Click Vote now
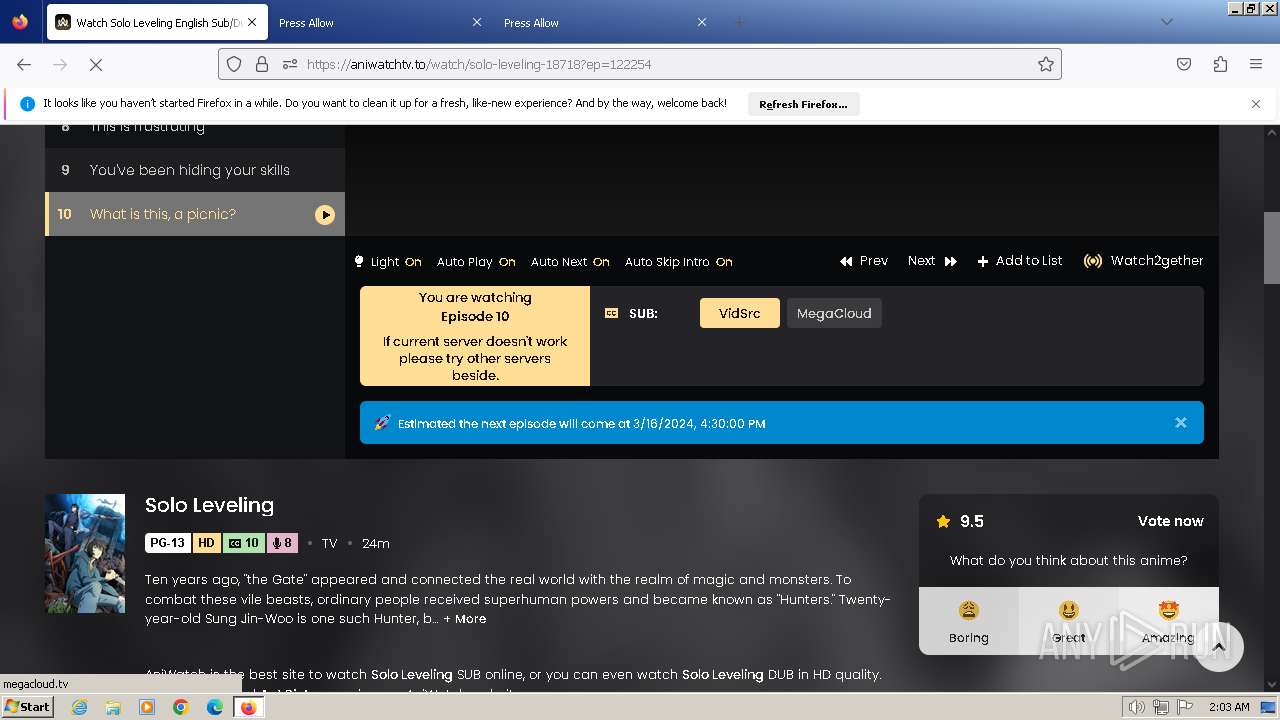This screenshot has height=720, width=1280. (x=1171, y=521)
